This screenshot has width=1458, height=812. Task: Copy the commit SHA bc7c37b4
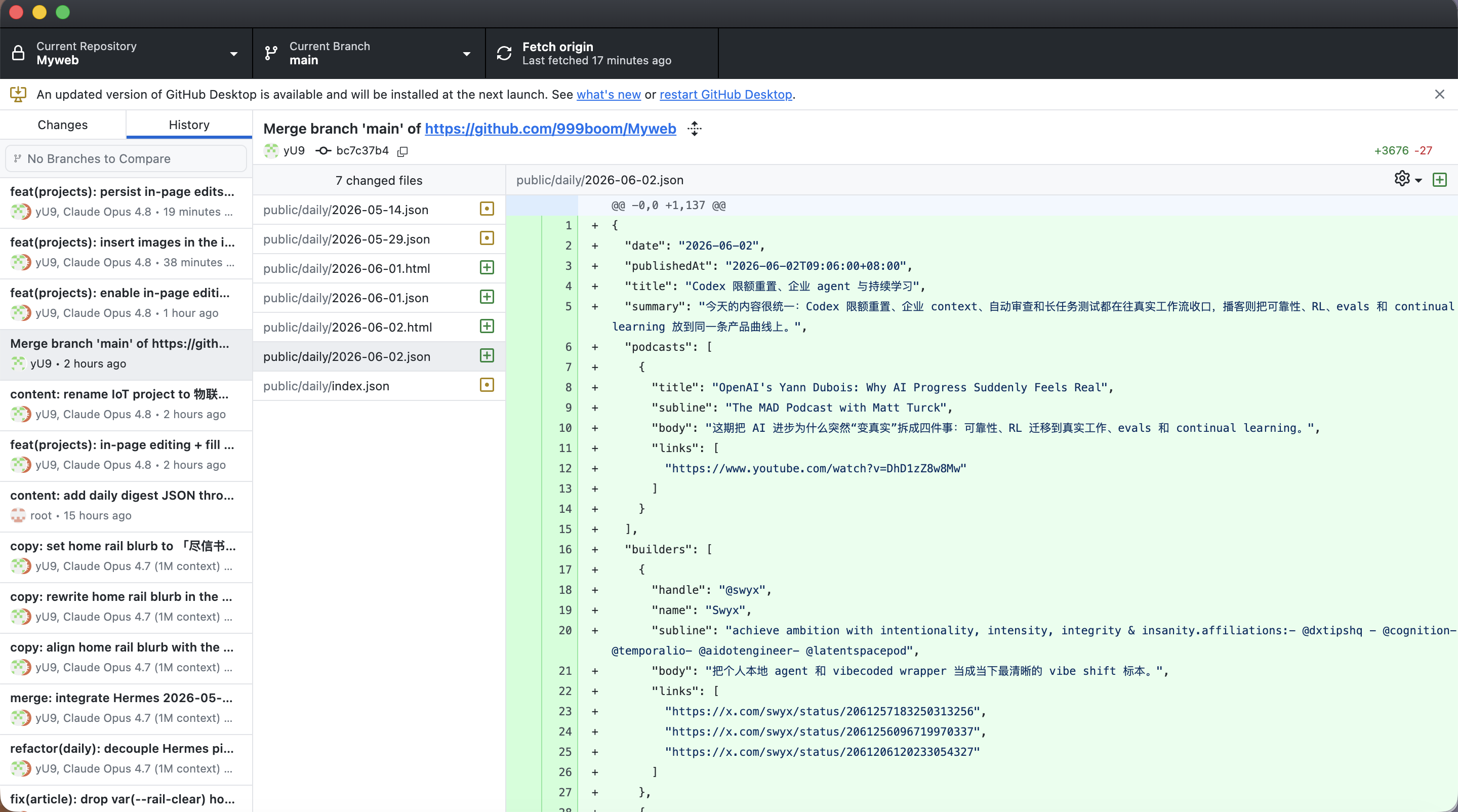(x=402, y=151)
